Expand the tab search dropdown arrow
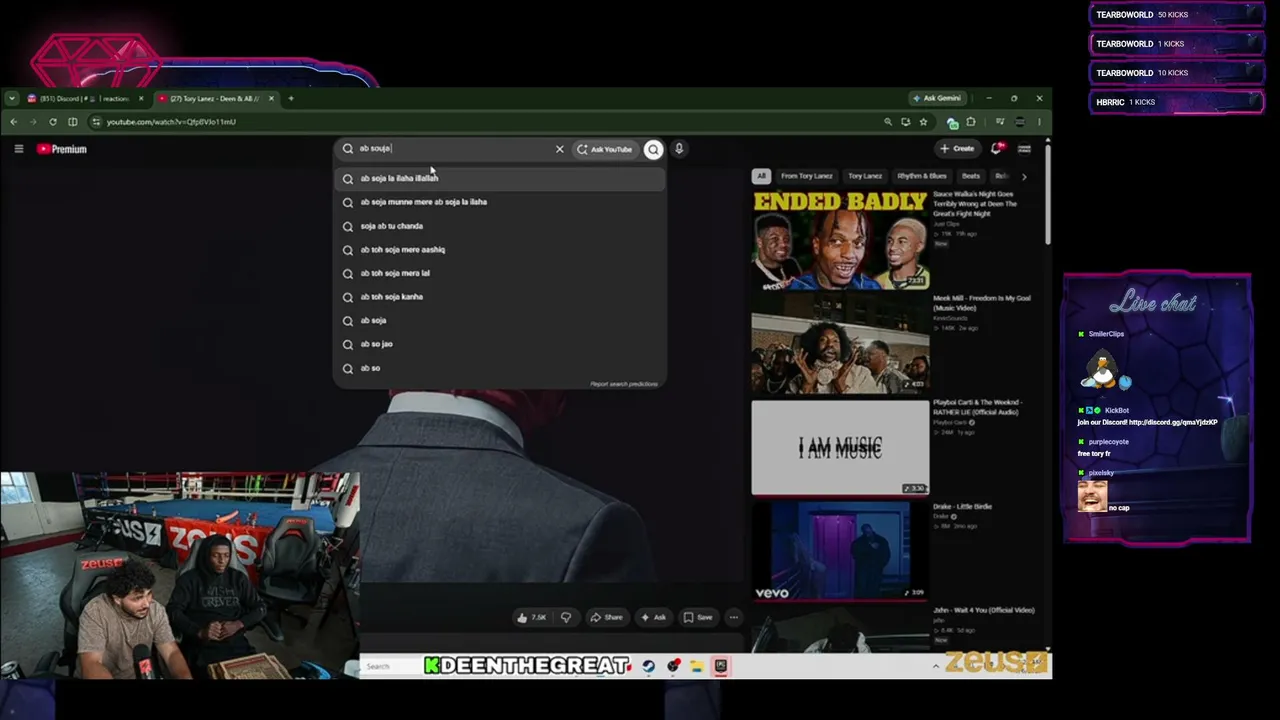Screen dimensions: 1280x720 point(12,99)
